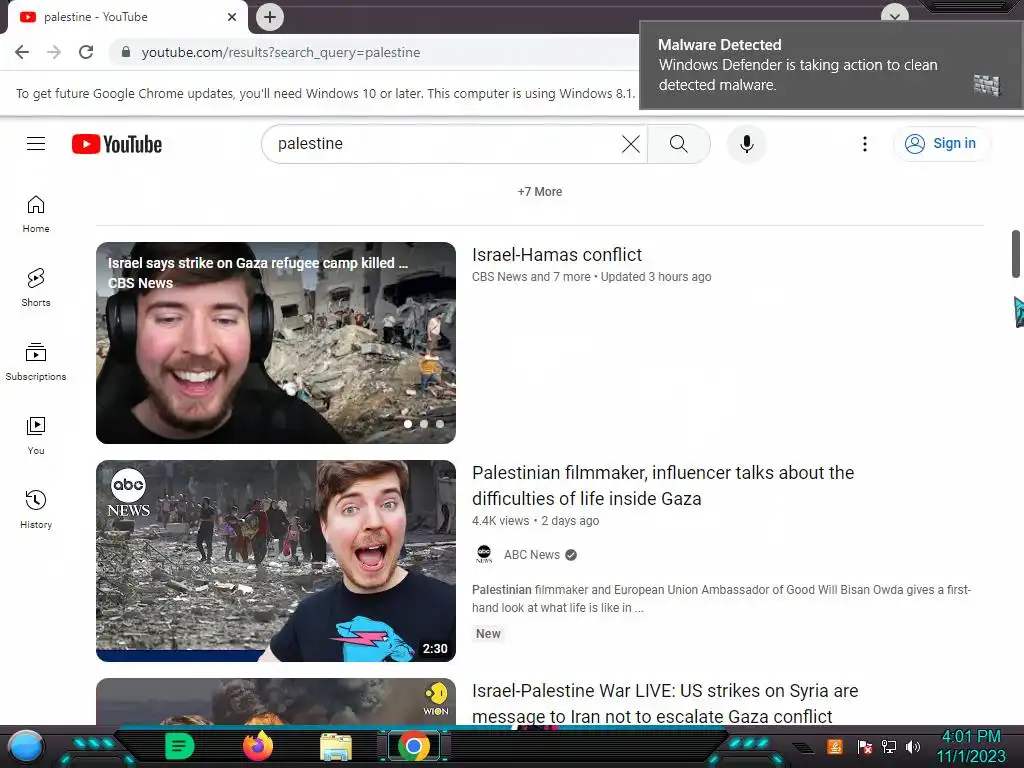This screenshot has height=768, width=1024.
Task: Open Palestinian filmmaker, influencer video title
Action: pyautogui.click(x=663, y=485)
